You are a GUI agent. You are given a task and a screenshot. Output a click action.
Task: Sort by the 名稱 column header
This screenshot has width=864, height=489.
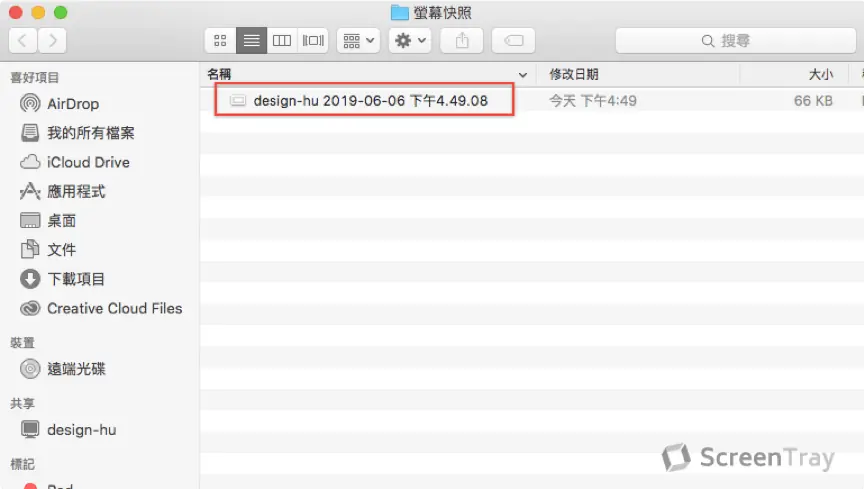click(219, 74)
